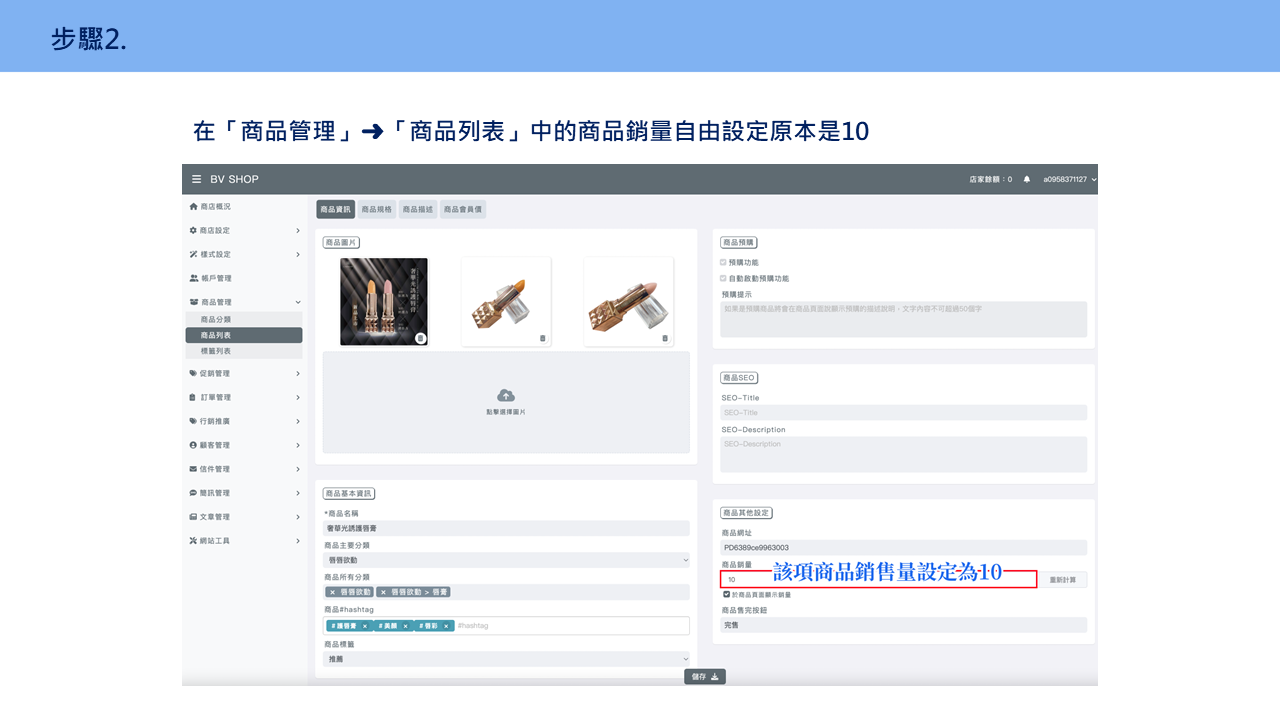
Task: Click the envelope icon of 信件管理
Action: (193, 469)
